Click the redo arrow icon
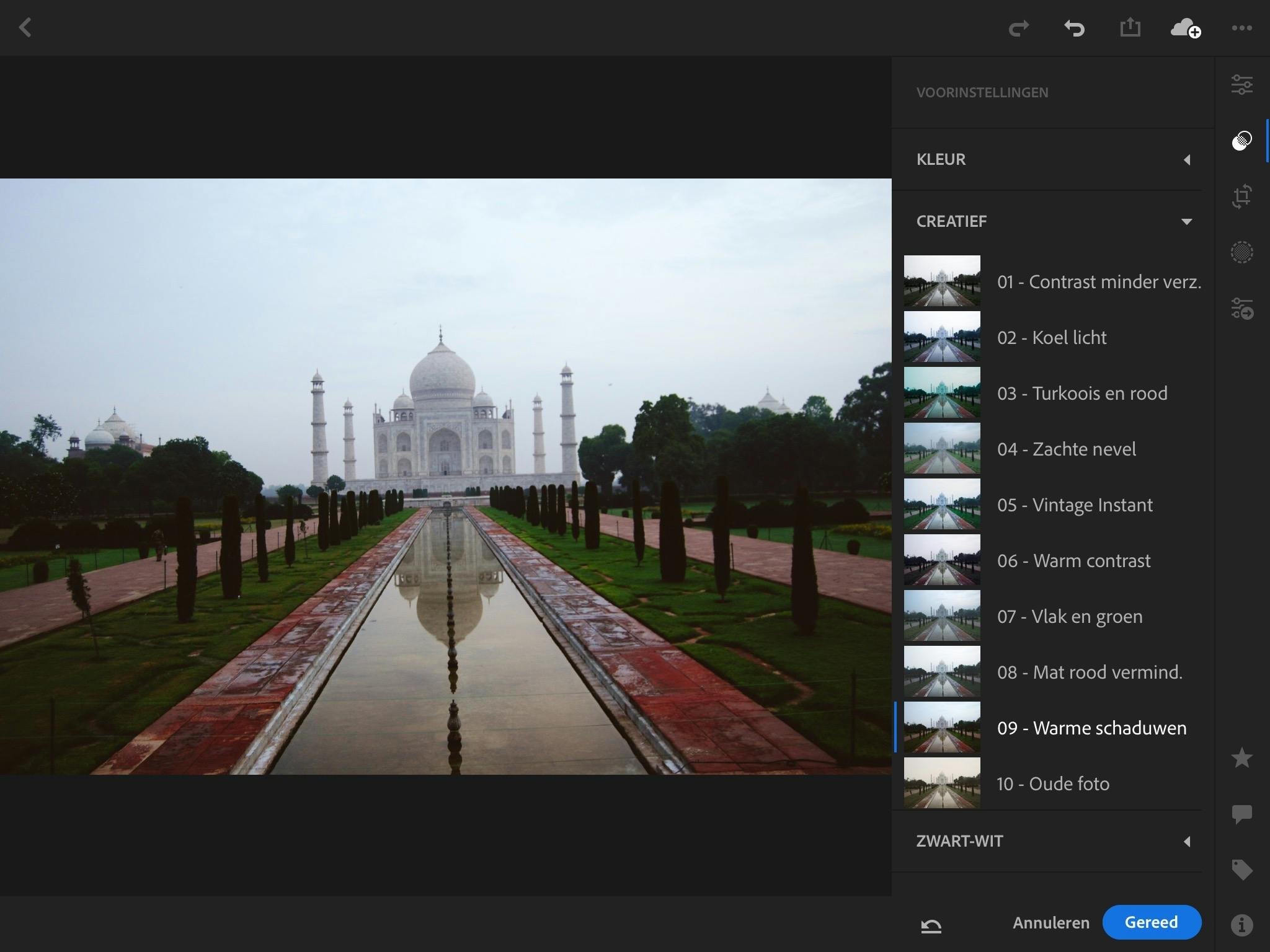1270x952 pixels. (1018, 28)
